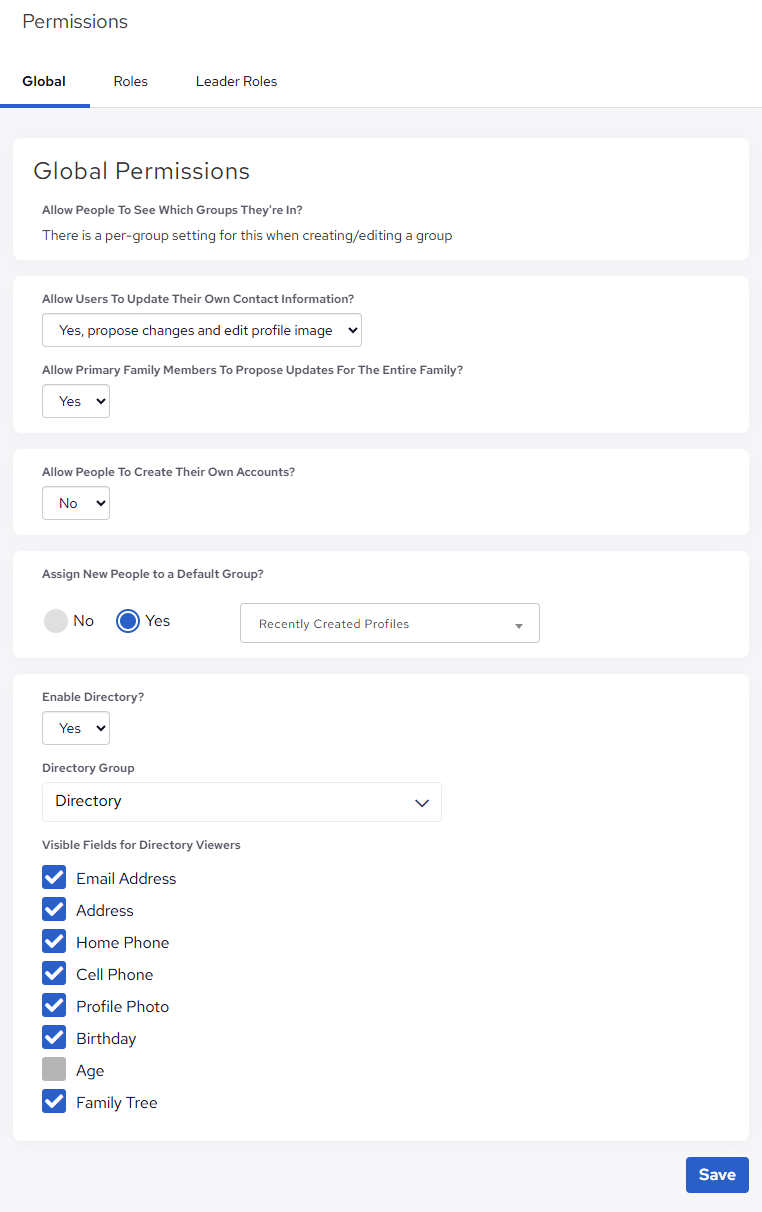Expand the Recently Created Profiles selector
The width and height of the screenshot is (762, 1212).
(389, 622)
